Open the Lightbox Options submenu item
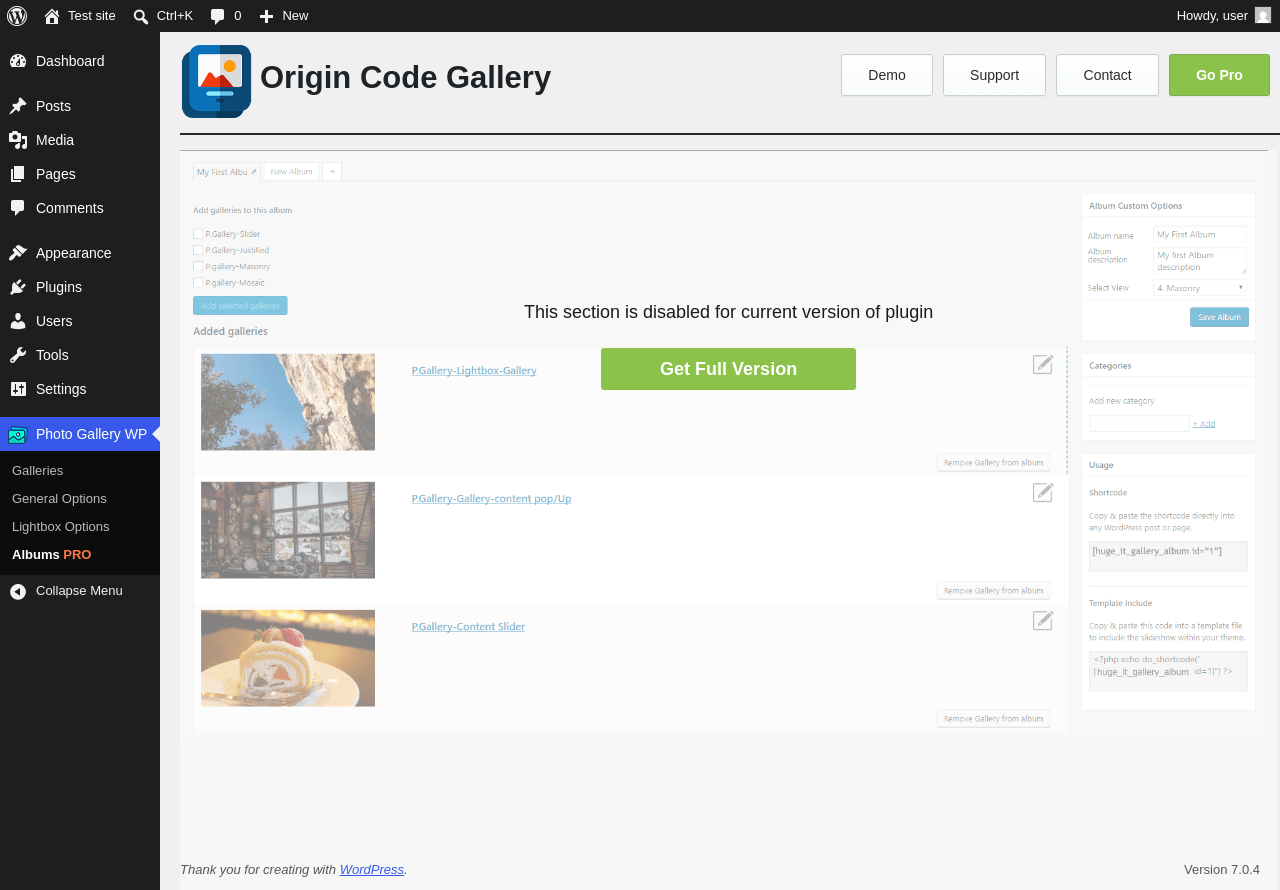 click(x=61, y=526)
